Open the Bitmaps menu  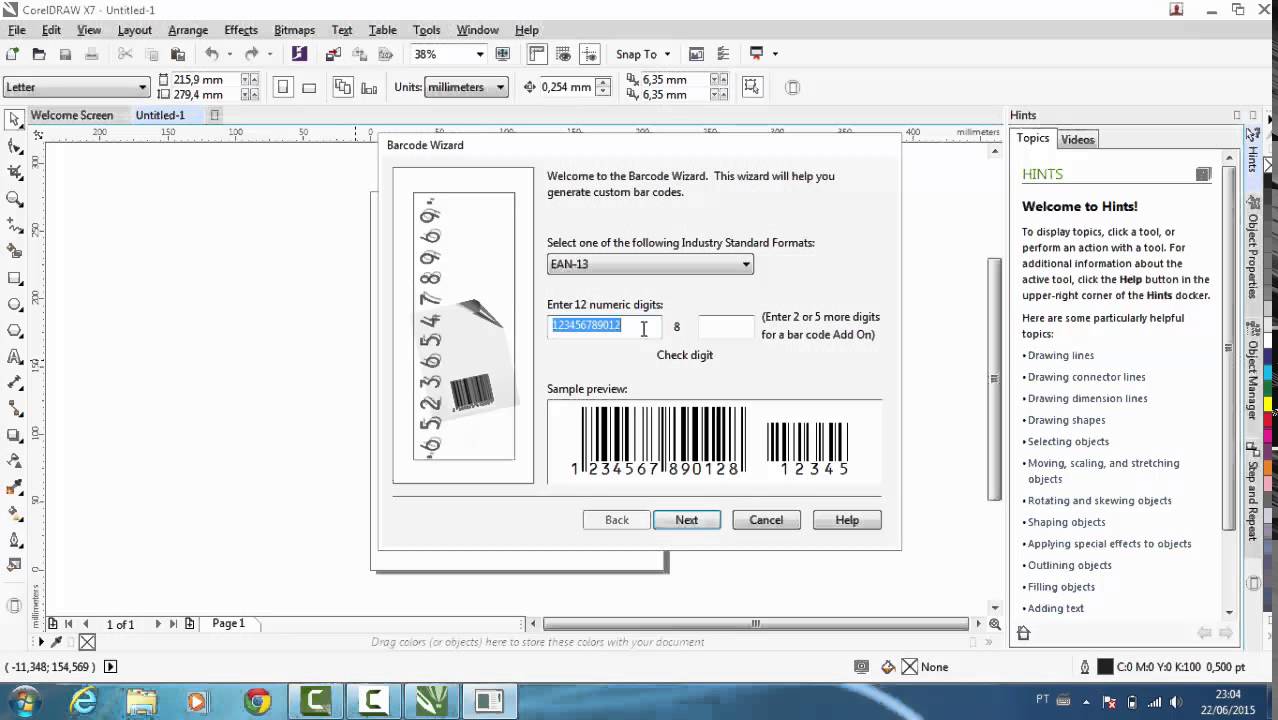pyautogui.click(x=294, y=30)
